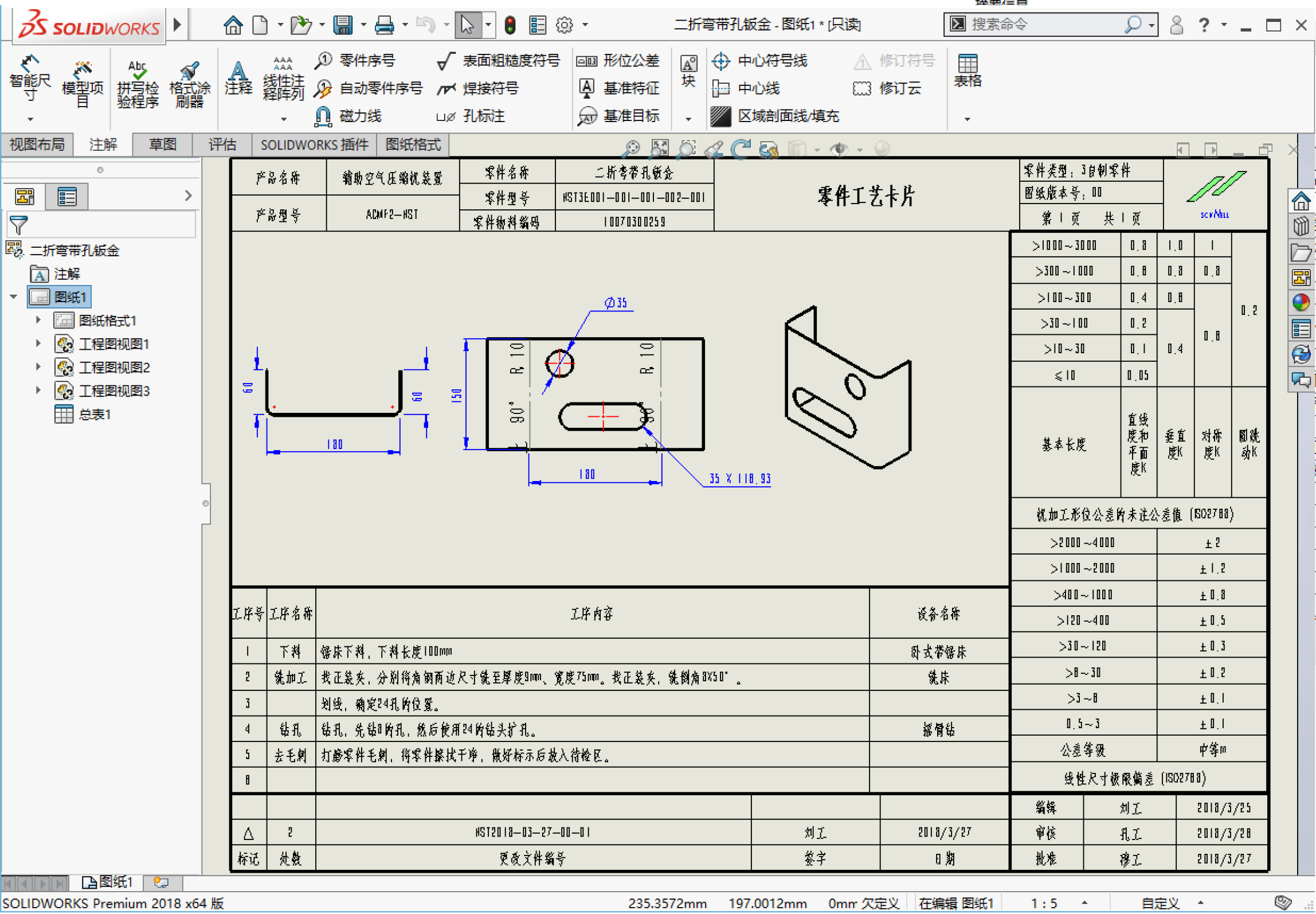Open the SOLIDWORKS 插件 tab
The image size is (1316, 914).
[x=315, y=144]
